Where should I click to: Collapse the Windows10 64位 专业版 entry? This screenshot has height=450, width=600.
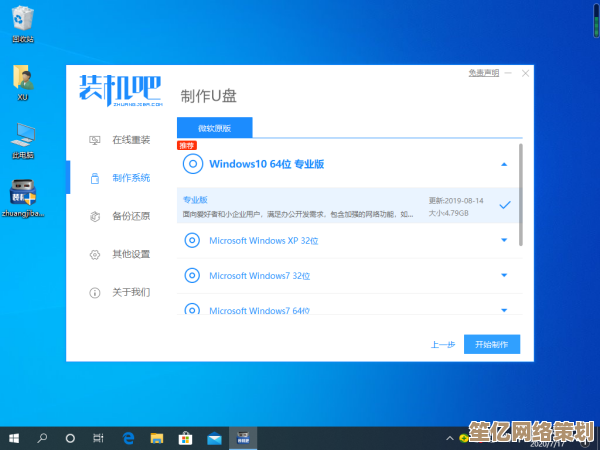[504, 164]
